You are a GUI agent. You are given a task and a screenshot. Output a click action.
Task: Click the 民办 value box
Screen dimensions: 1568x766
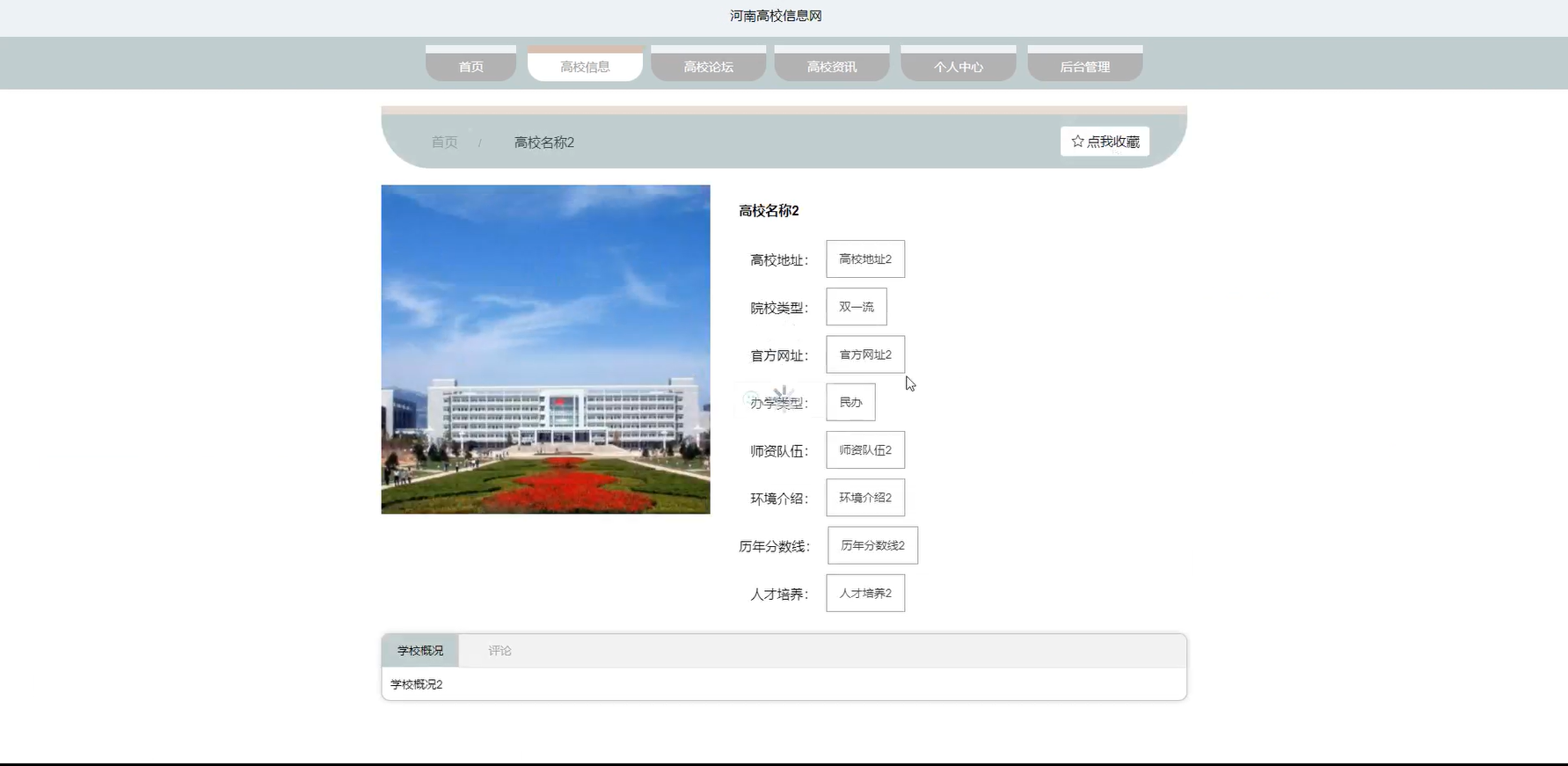click(x=850, y=402)
